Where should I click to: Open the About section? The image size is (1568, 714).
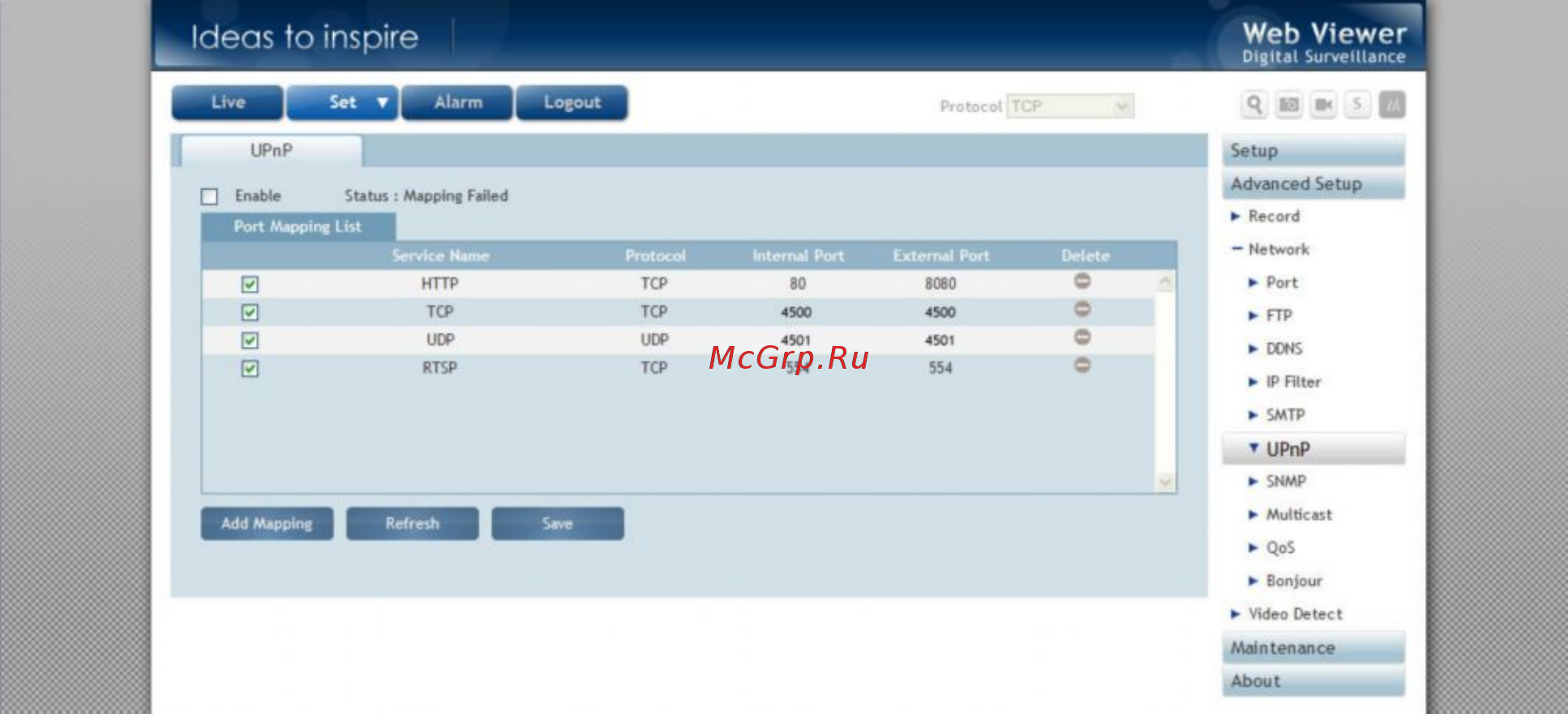[x=1313, y=681]
